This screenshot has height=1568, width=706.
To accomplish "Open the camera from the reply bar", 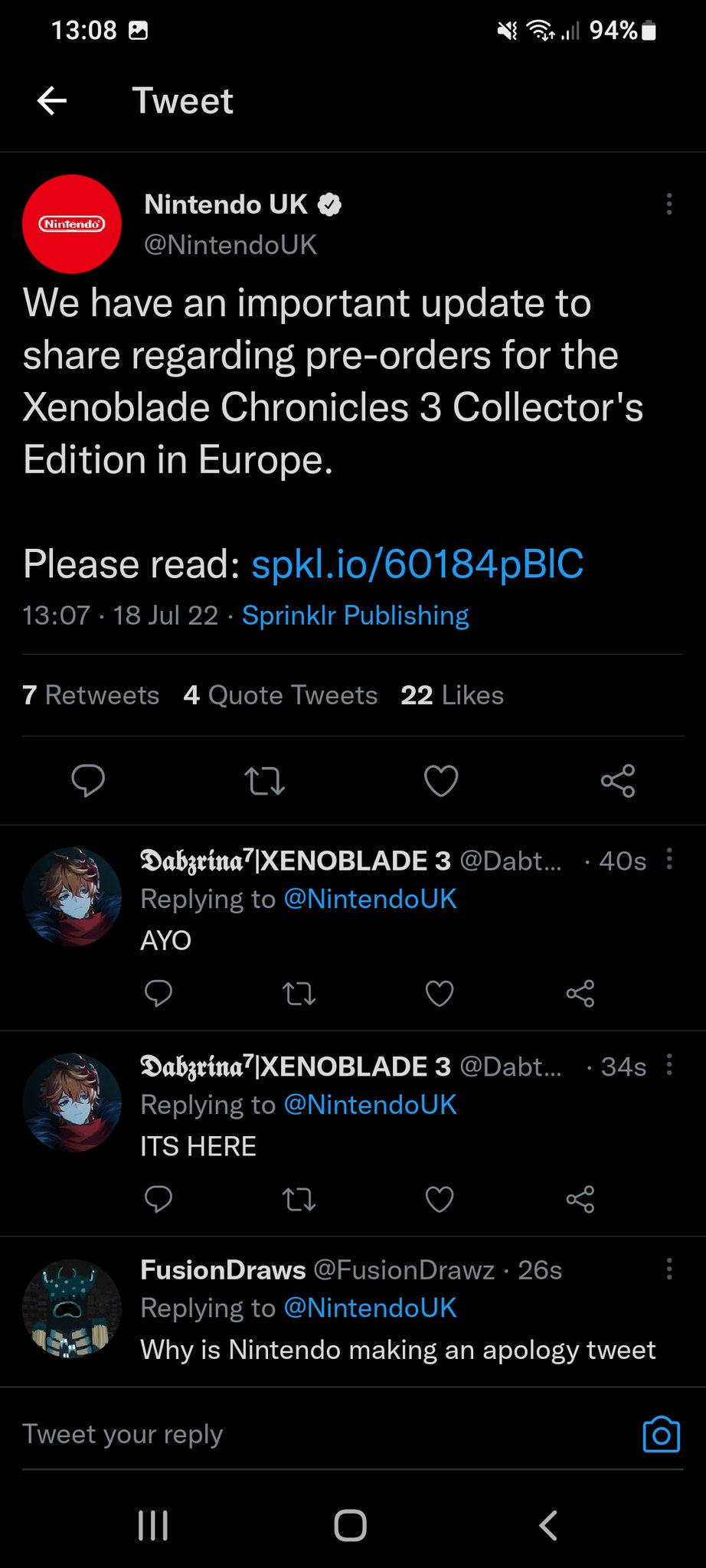I will pyautogui.click(x=661, y=1434).
